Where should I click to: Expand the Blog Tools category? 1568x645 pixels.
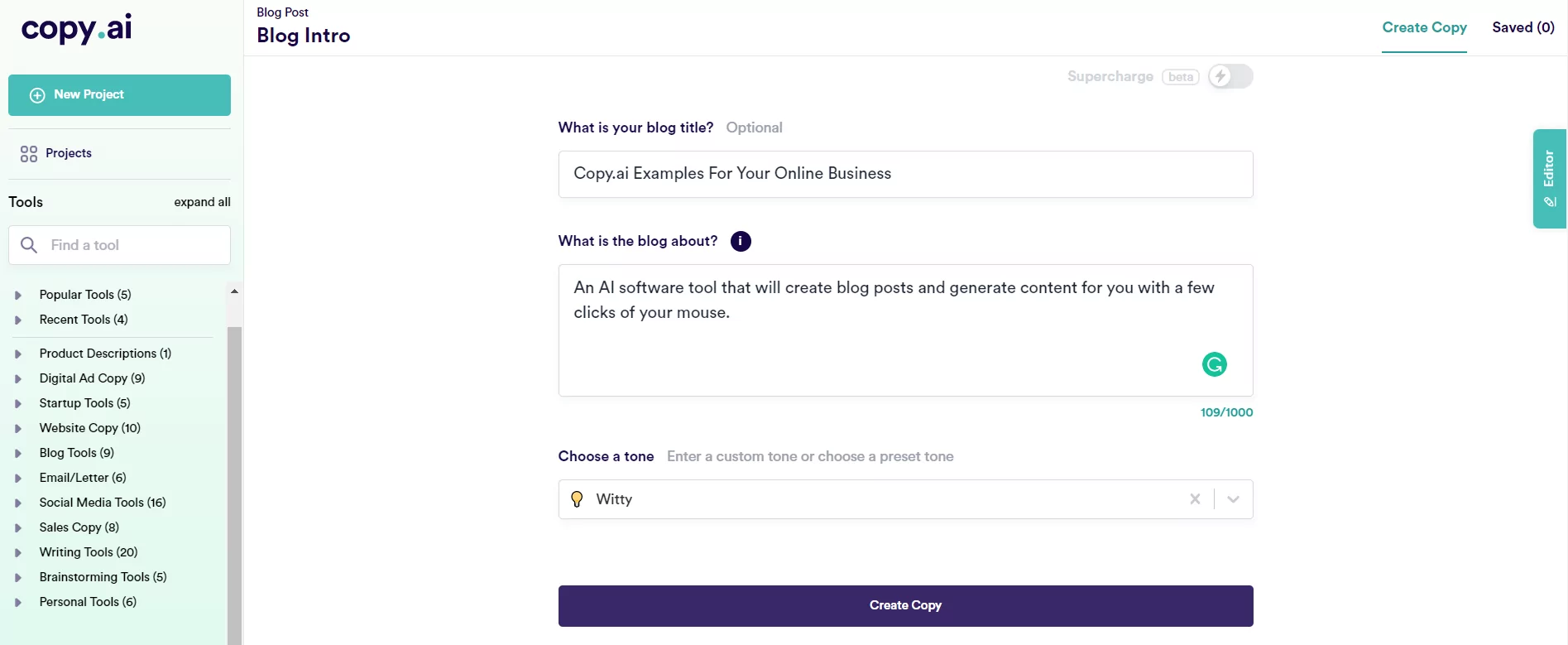18,454
